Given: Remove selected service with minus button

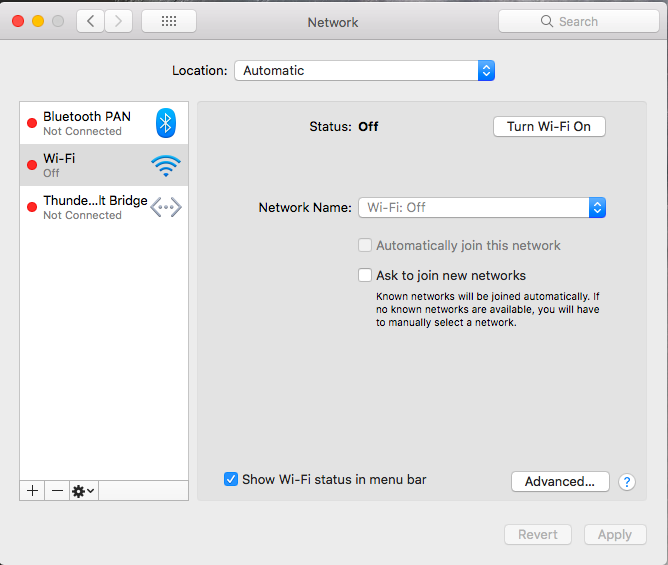Looking at the screenshot, I should pyautogui.click(x=57, y=491).
